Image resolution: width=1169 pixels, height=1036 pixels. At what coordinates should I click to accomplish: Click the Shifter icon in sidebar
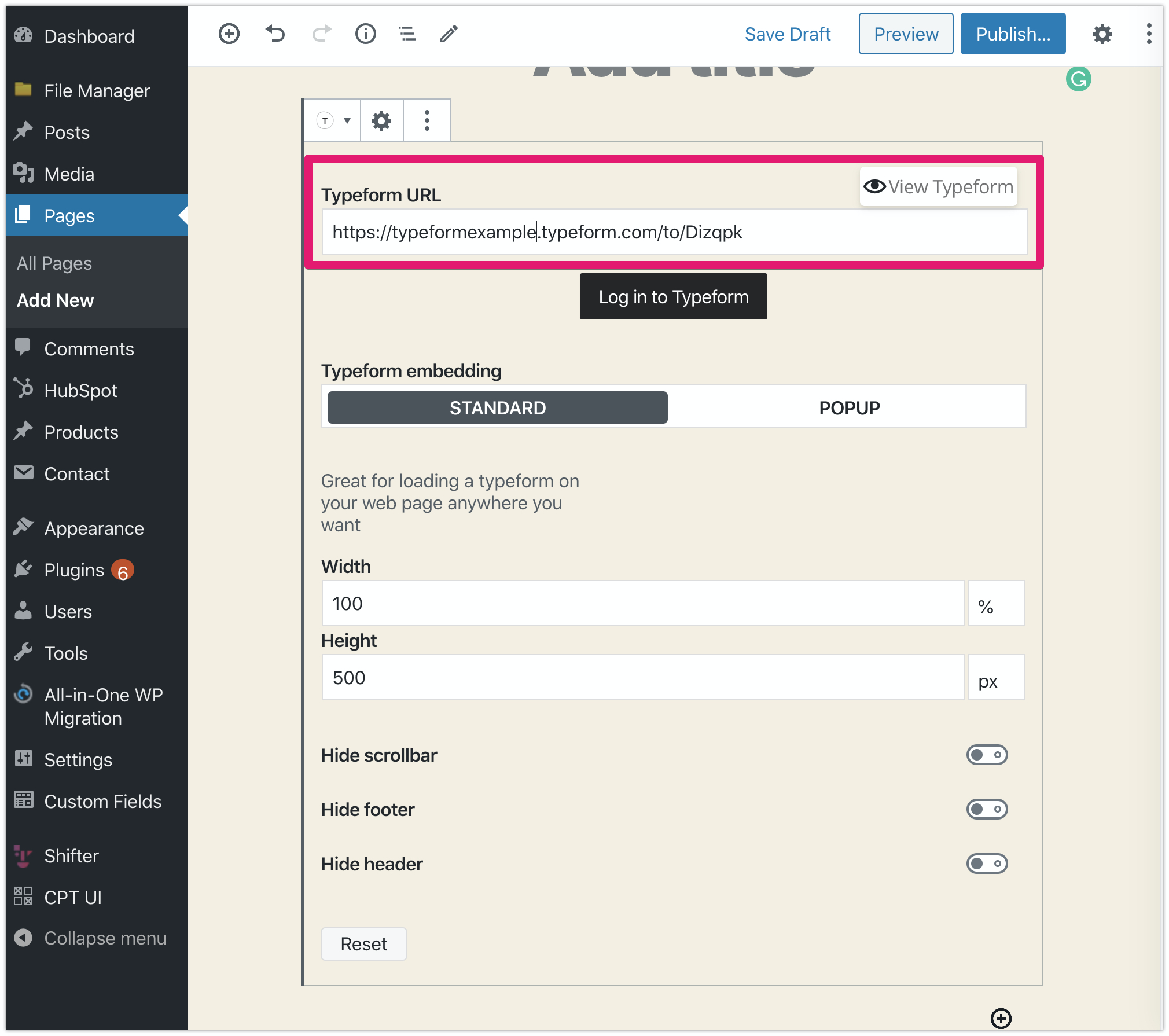(23, 855)
